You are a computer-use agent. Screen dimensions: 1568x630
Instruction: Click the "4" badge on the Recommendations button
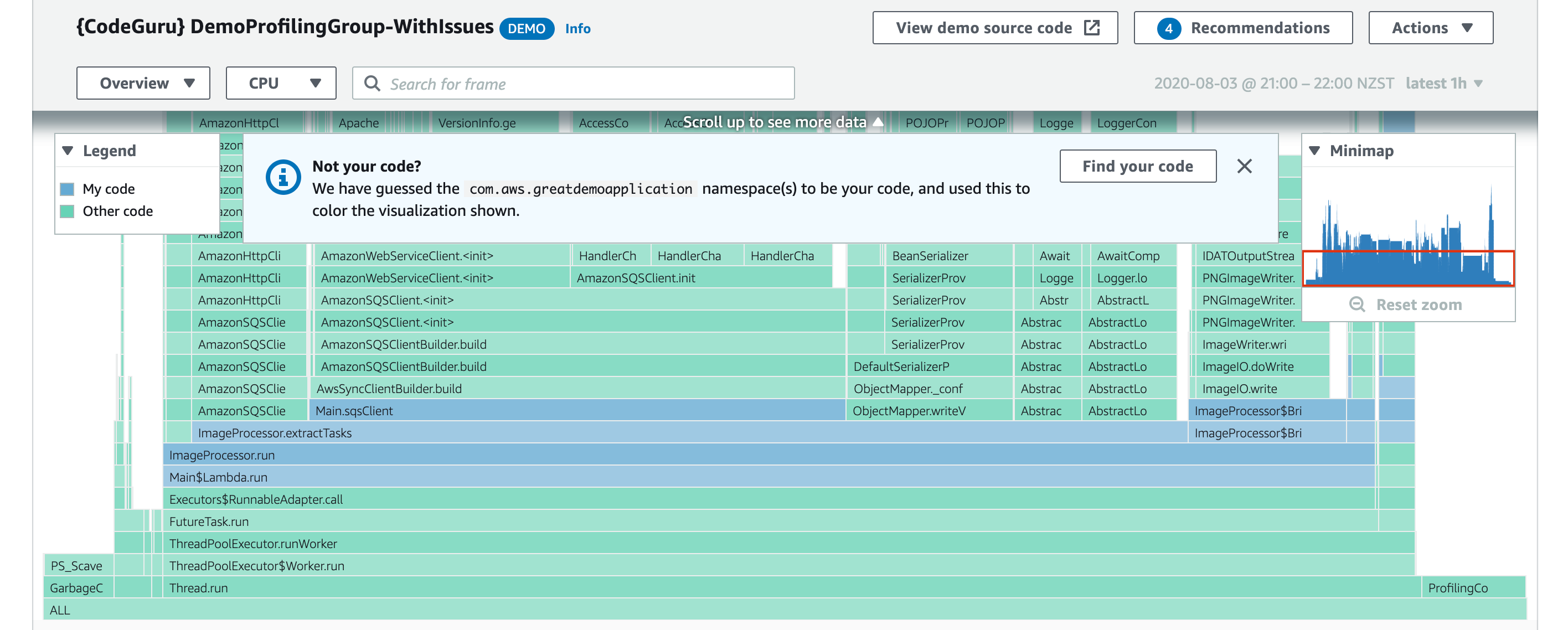1169,27
